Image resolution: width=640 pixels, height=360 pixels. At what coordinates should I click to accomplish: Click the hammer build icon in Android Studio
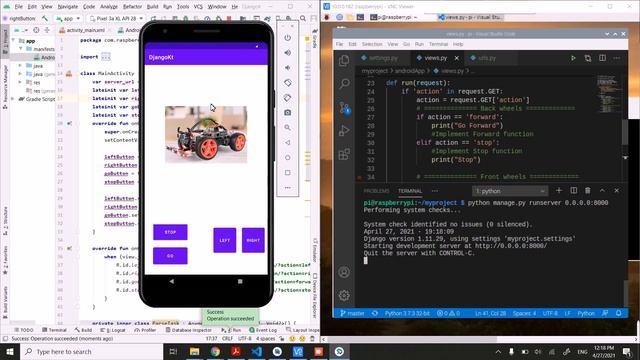point(44,18)
